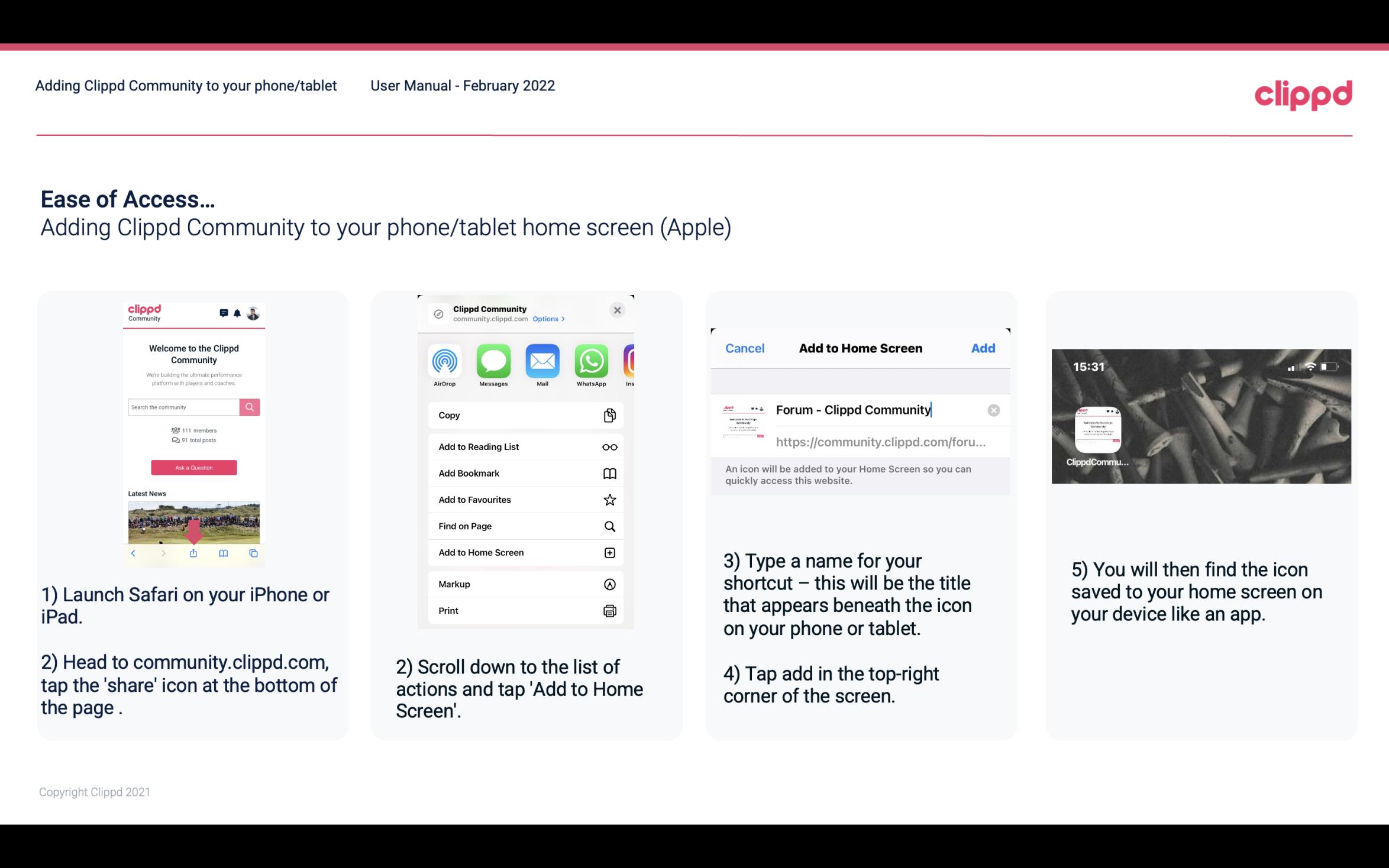Select the Markup annotation icon

610,584
